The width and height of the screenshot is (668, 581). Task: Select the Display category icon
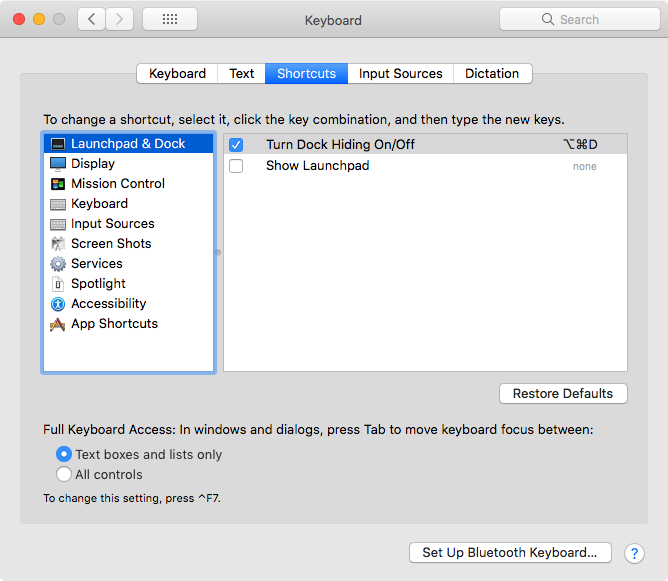[x=58, y=164]
